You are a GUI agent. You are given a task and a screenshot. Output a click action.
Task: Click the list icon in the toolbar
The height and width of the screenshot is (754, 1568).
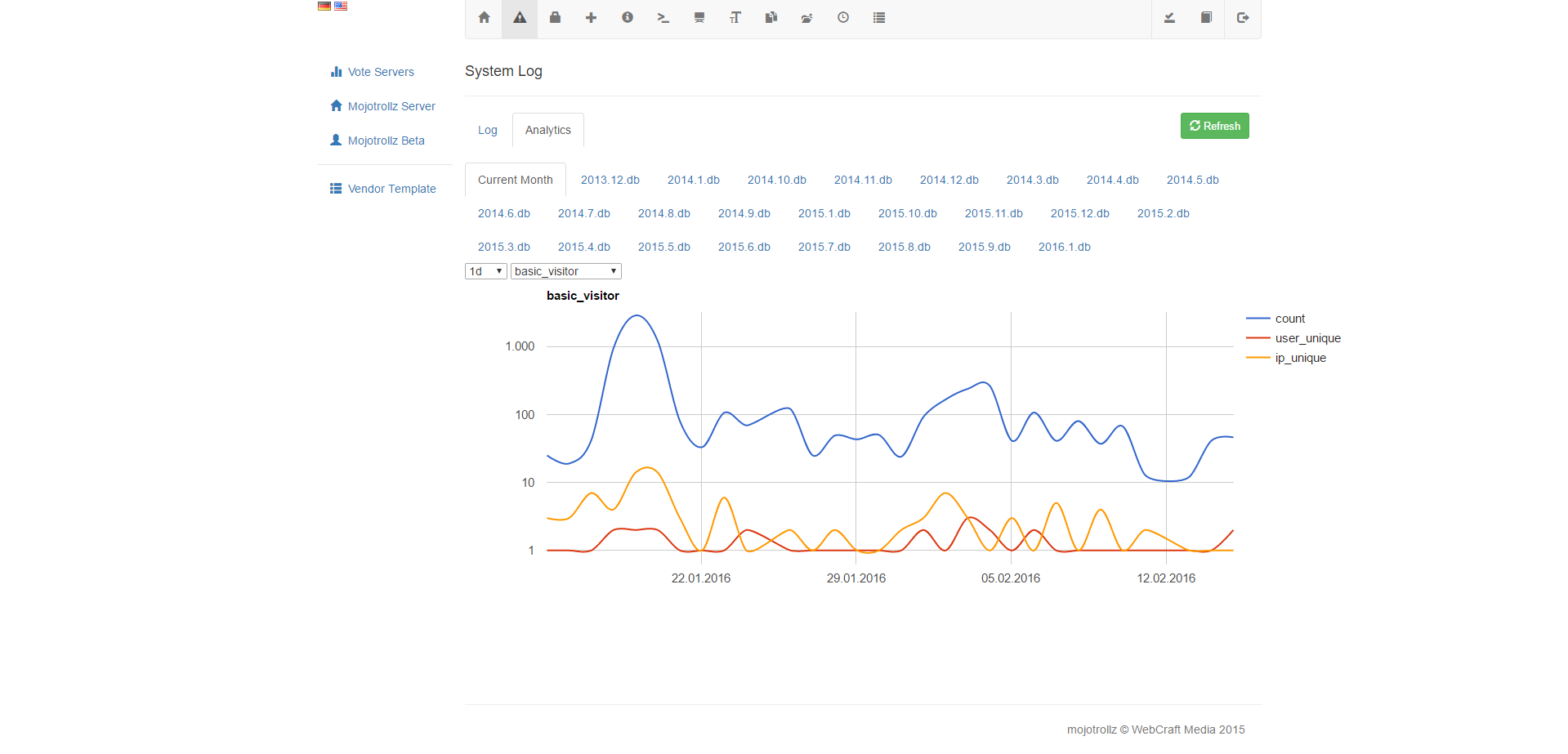[878, 18]
